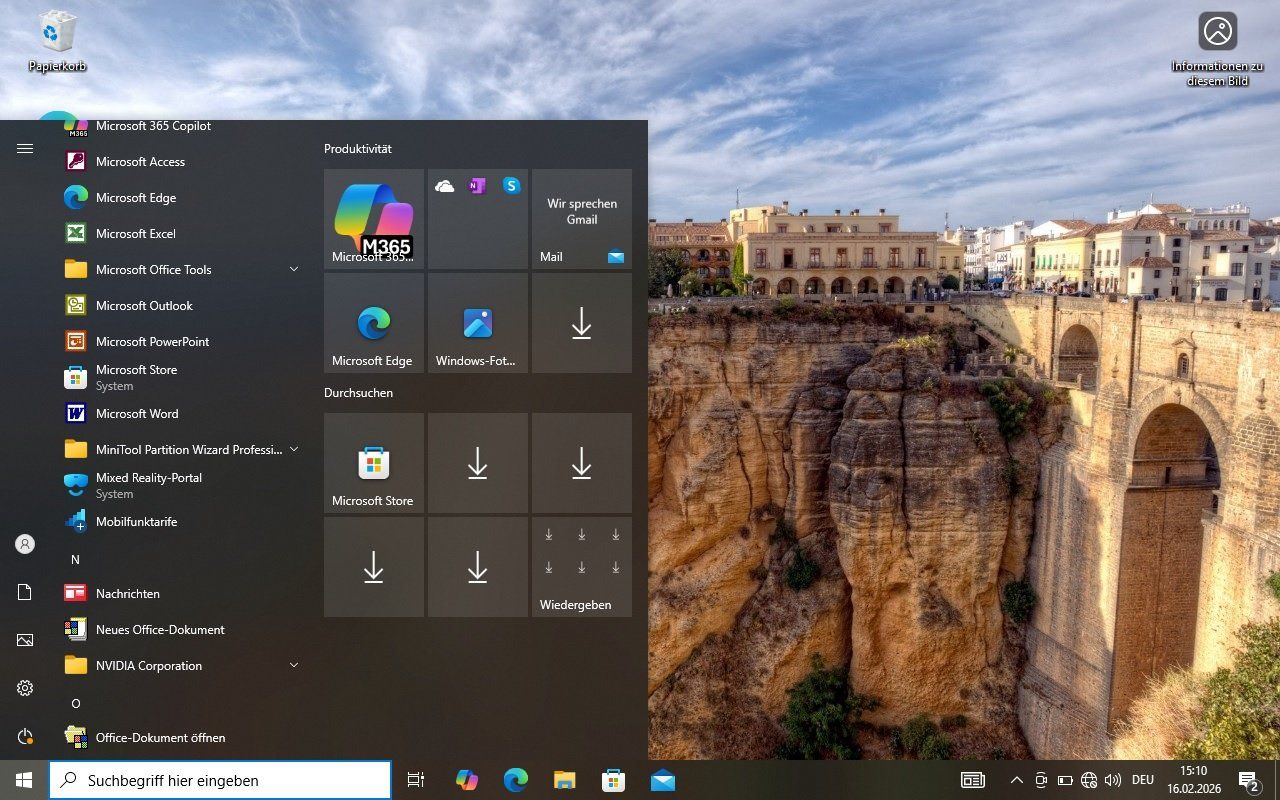Show hidden system tray icons
The width and height of the screenshot is (1280, 800).
coord(1017,780)
